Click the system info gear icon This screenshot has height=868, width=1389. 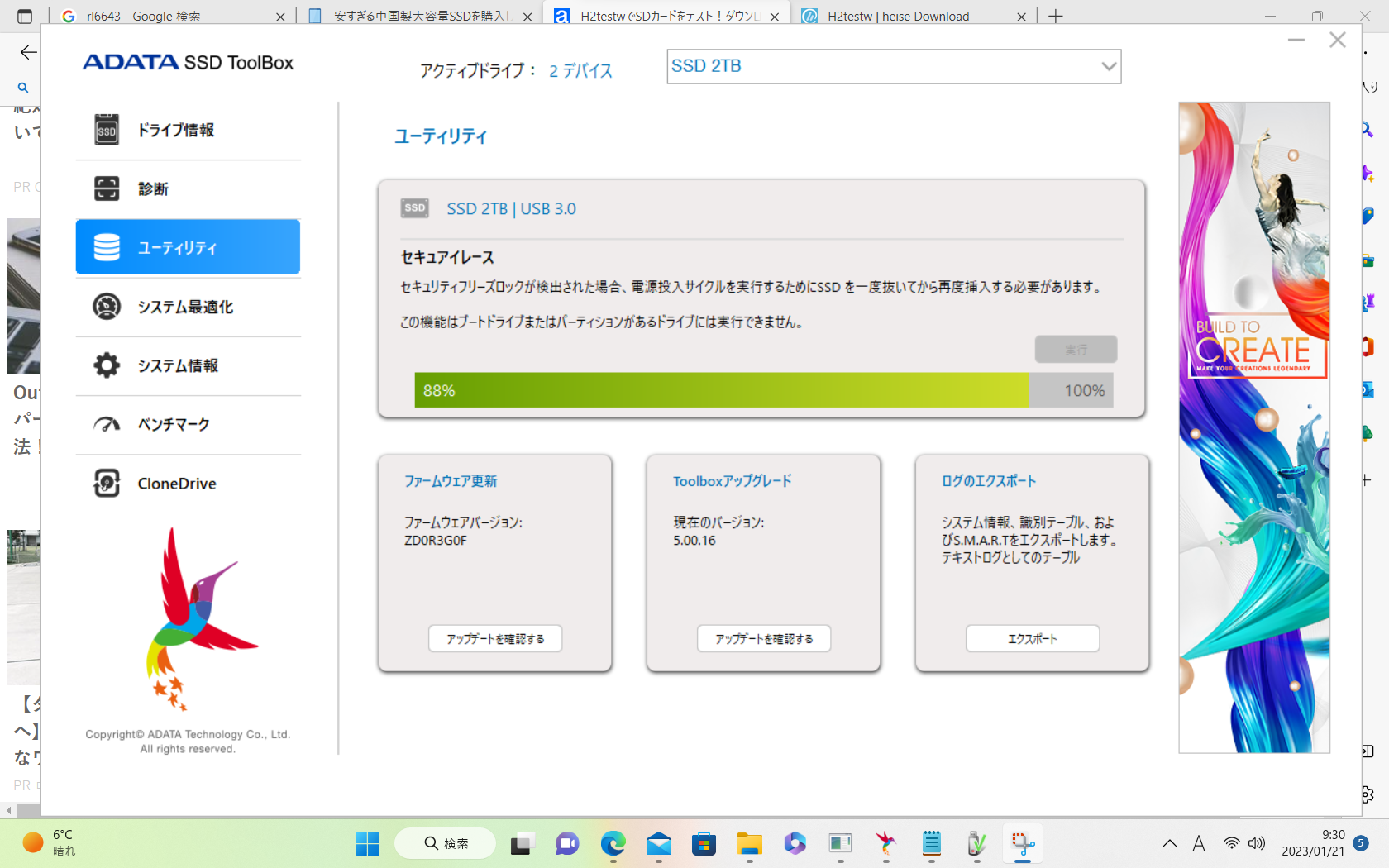tap(107, 365)
